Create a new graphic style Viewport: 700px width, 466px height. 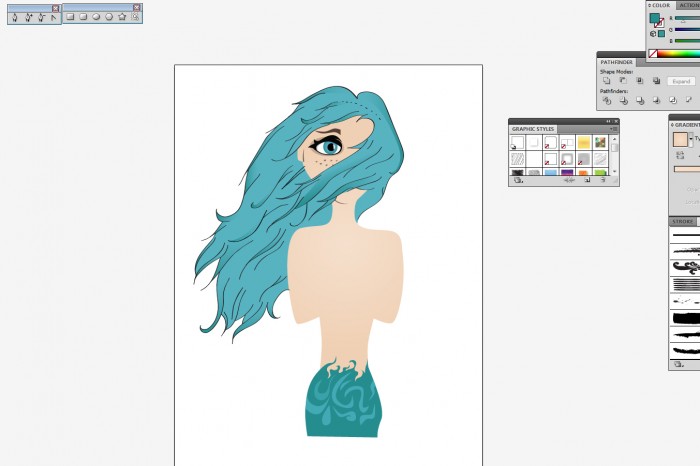(587, 180)
